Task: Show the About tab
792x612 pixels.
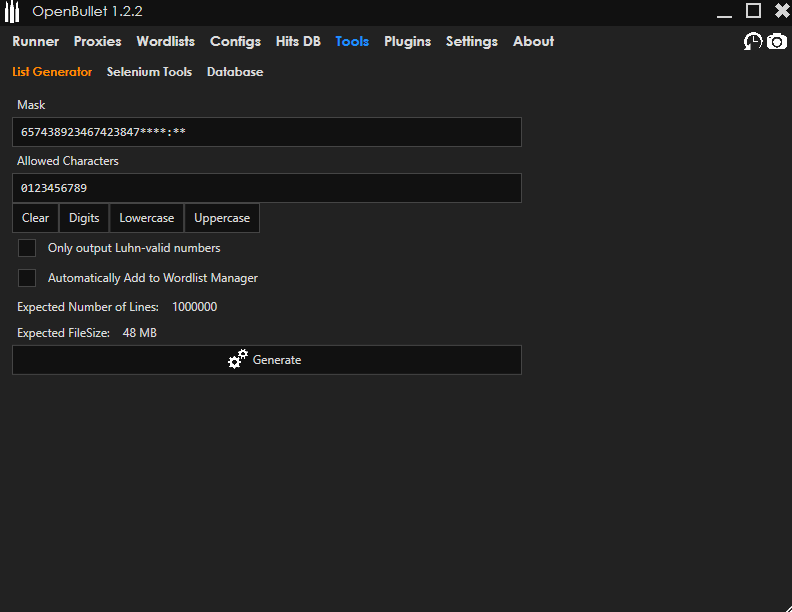Action: pyautogui.click(x=533, y=41)
